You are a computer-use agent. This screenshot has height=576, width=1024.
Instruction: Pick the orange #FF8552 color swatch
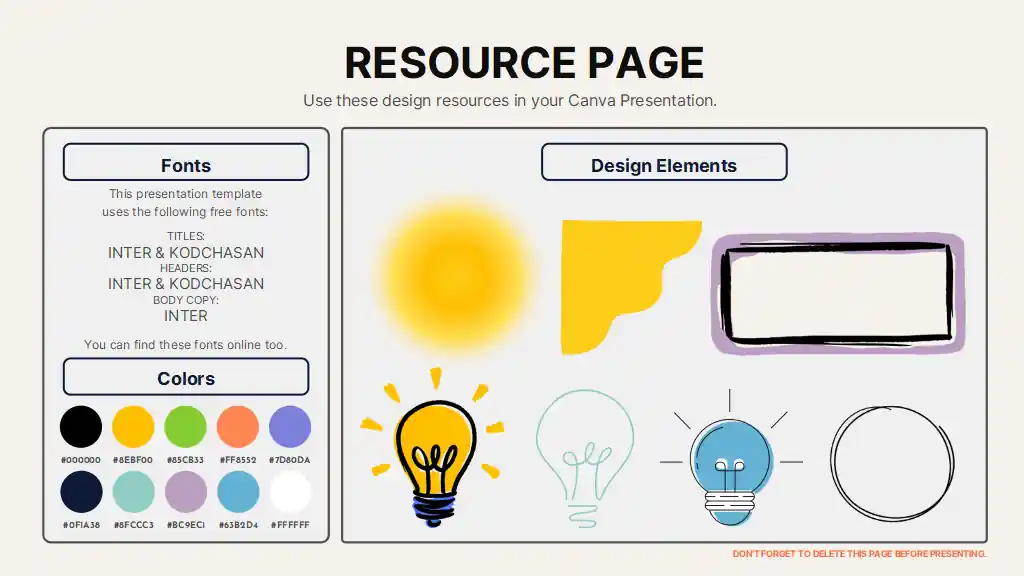click(238, 426)
